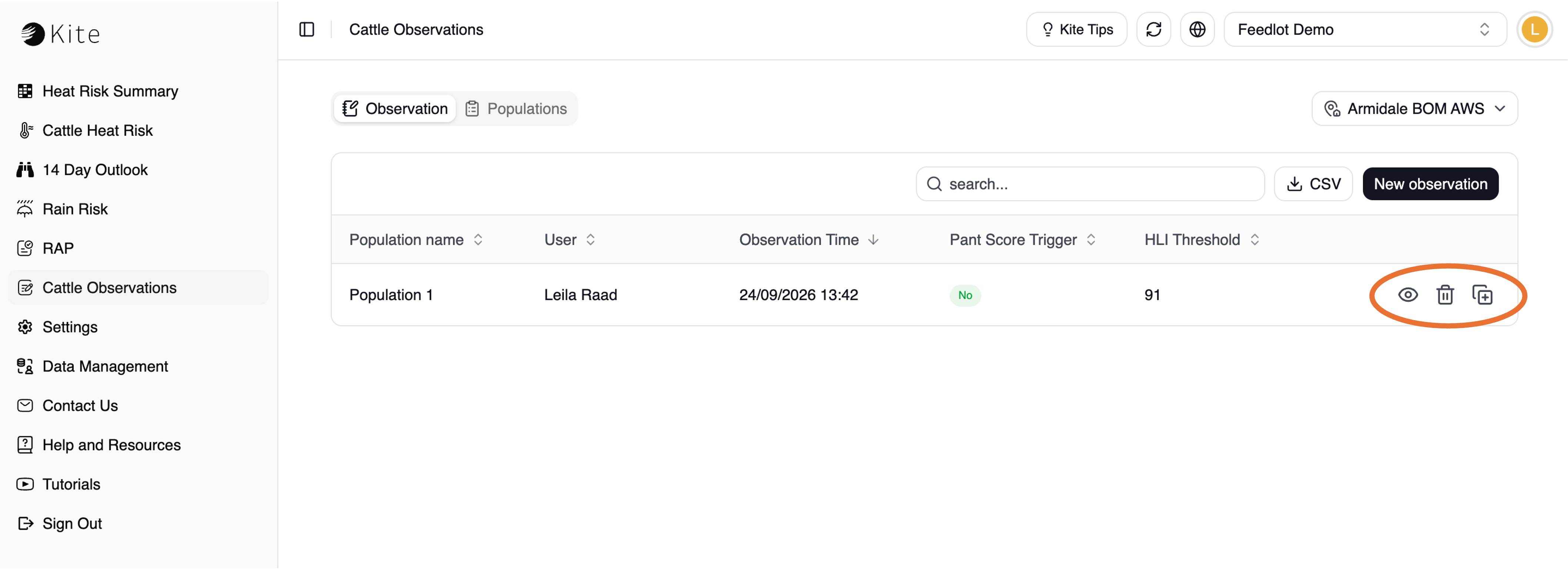This screenshot has width=1568, height=570.
Task: Expand the Feedlot Demo selector
Action: (x=1365, y=29)
